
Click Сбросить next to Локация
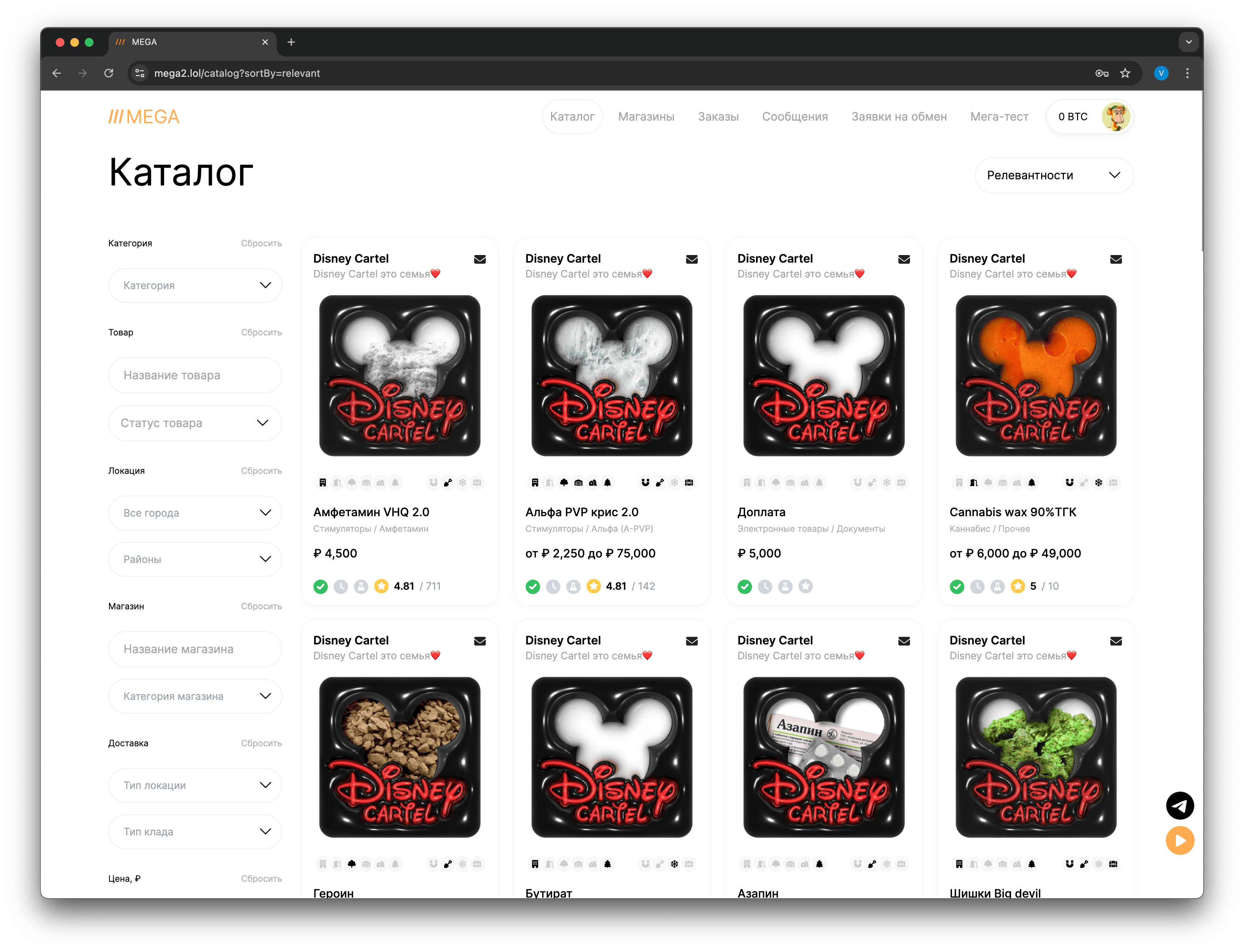click(x=261, y=471)
